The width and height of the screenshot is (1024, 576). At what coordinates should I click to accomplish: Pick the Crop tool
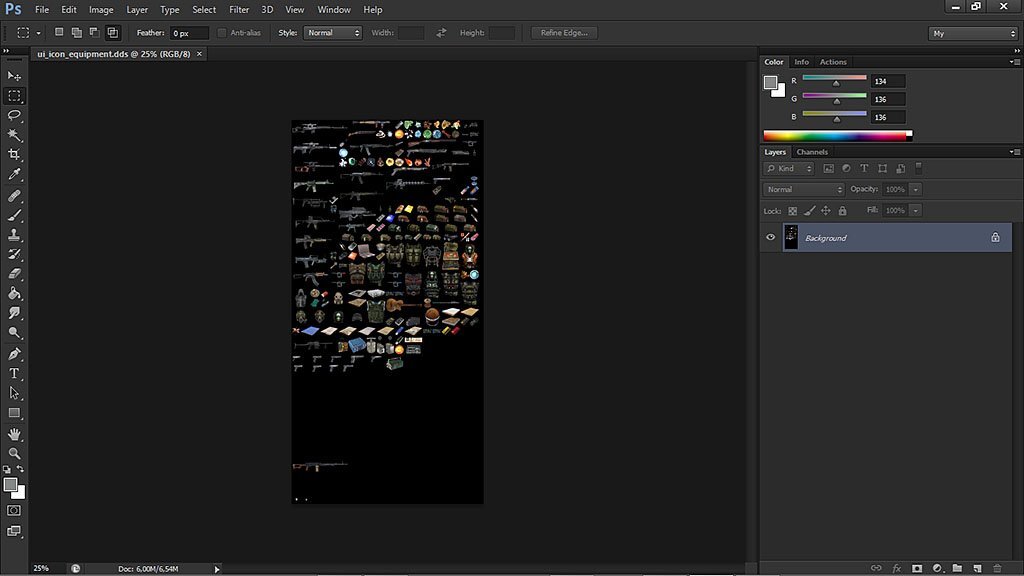[x=14, y=154]
